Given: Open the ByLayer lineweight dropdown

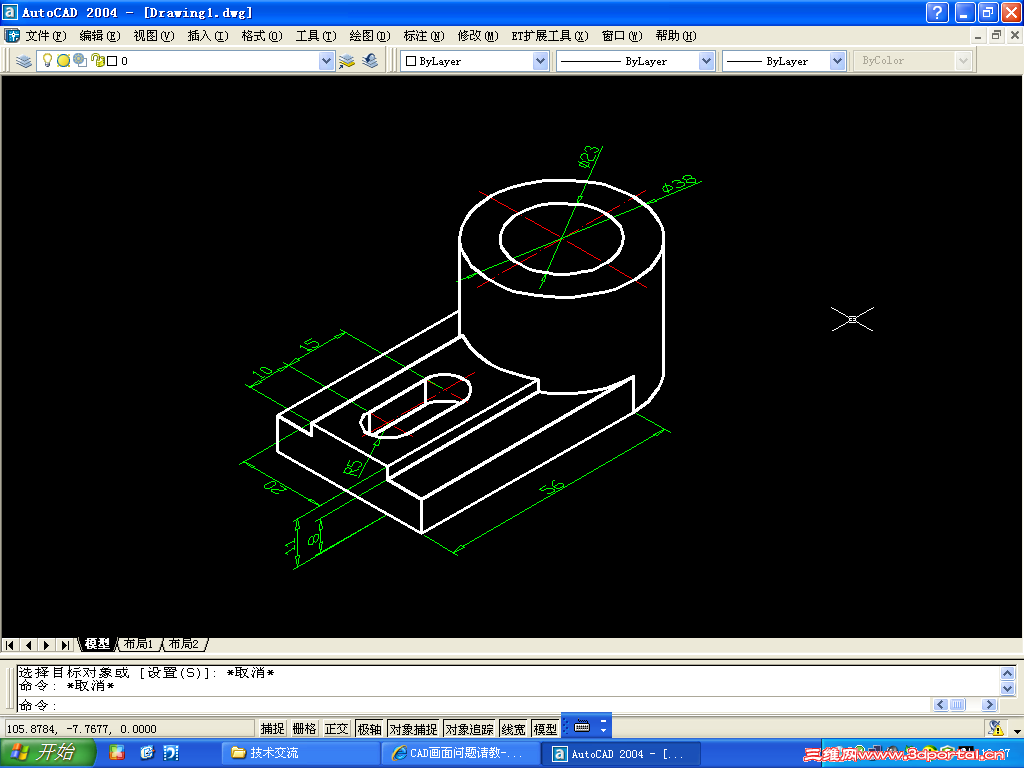Looking at the screenshot, I should 837,61.
